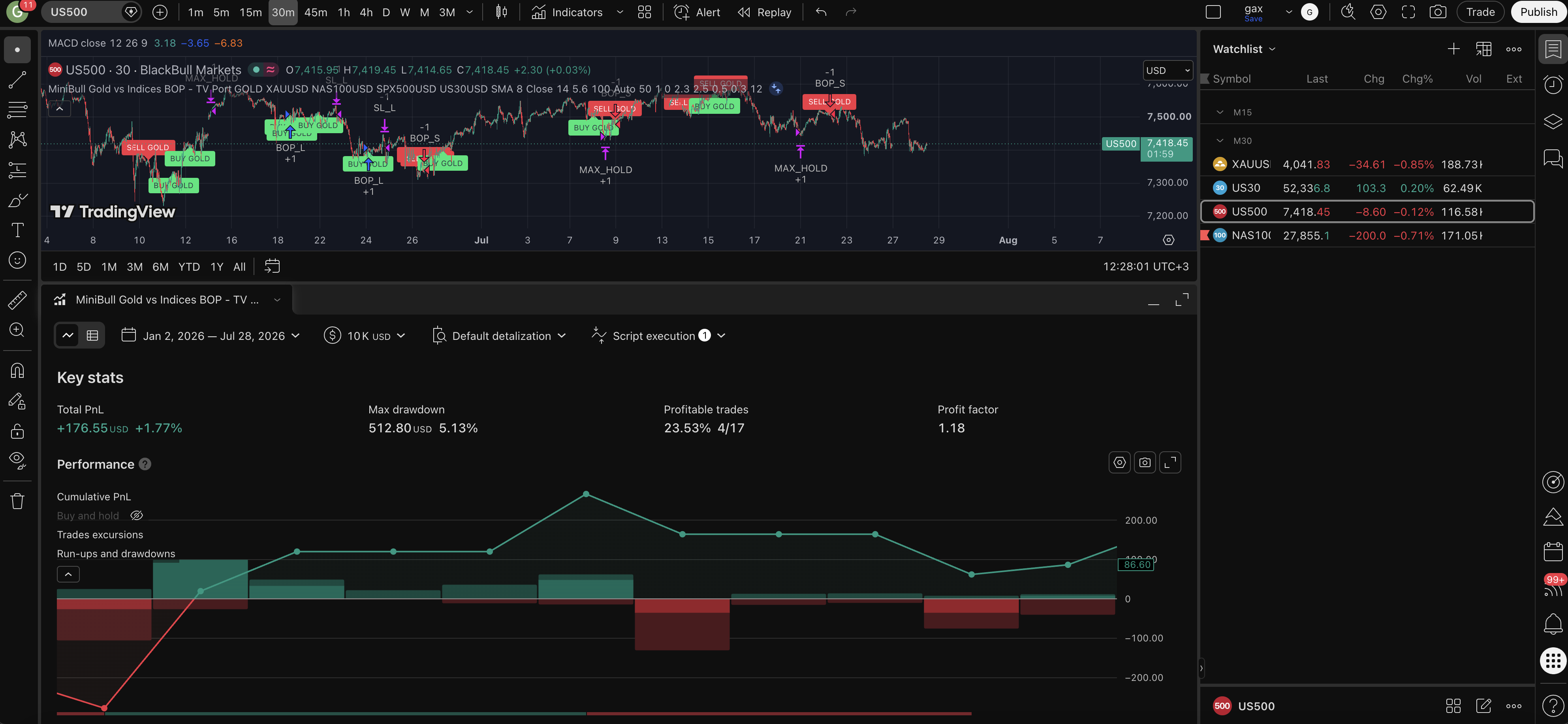Select the Text annotation tool
The image size is (1568, 724).
[x=17, y=230]
